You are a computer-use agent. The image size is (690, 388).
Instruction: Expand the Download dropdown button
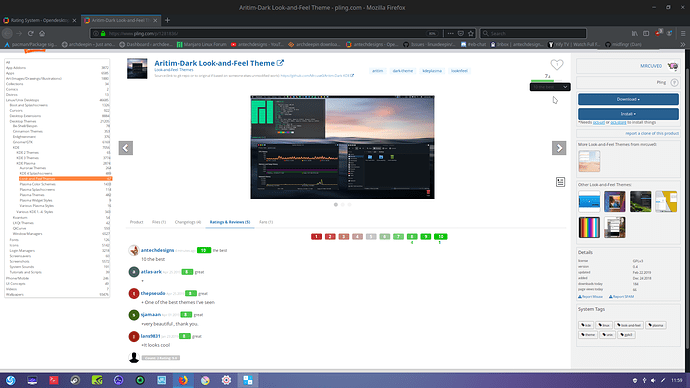(628, 99)
